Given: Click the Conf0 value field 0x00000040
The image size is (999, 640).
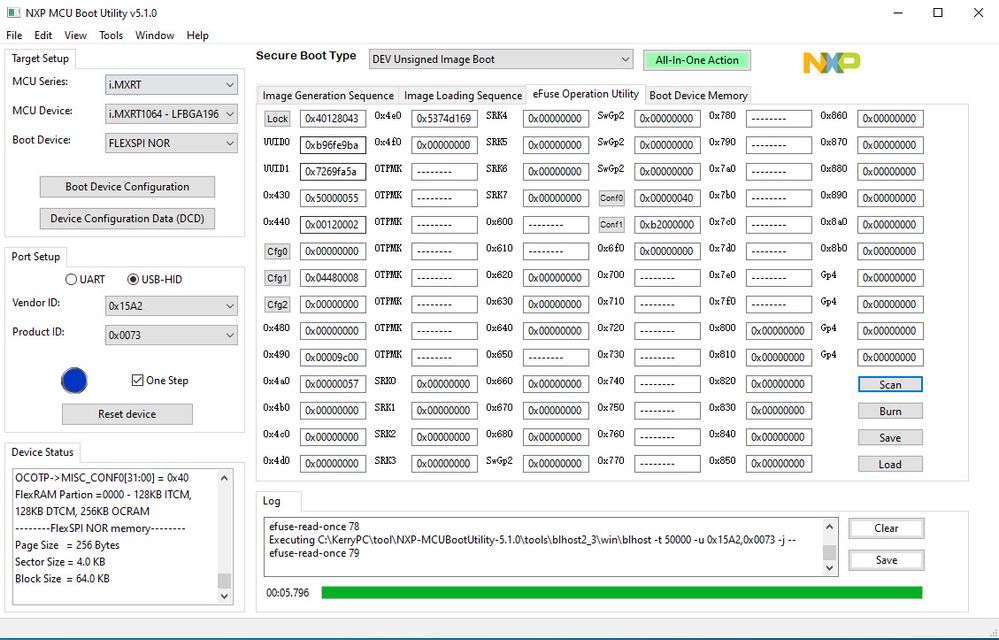Looking at the screenshot, I should point(667,199).
